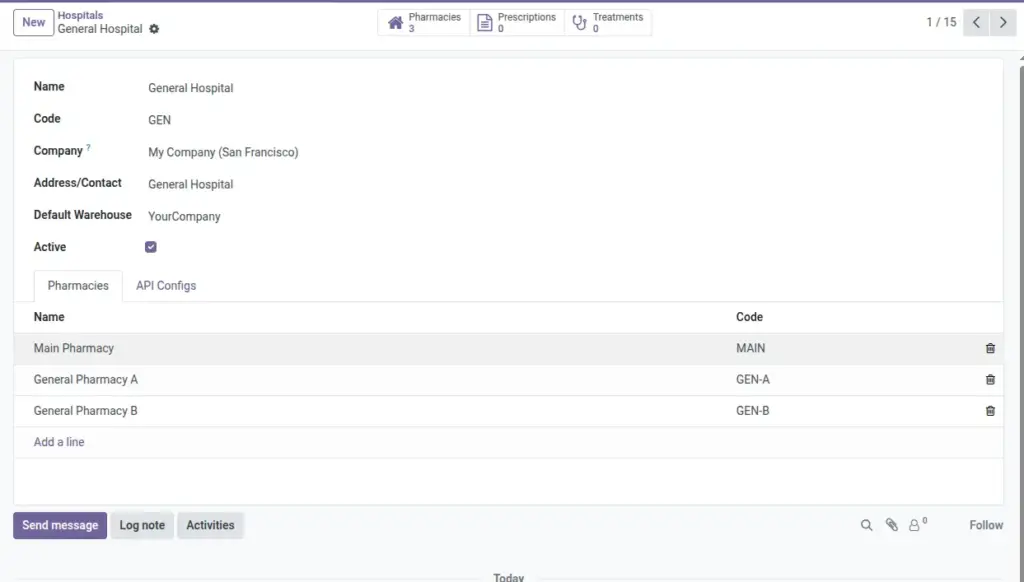Click Follow to follow this record
Image resolution: width=1024 pixels, height=582 pixels.
click(x=986, y=525)
